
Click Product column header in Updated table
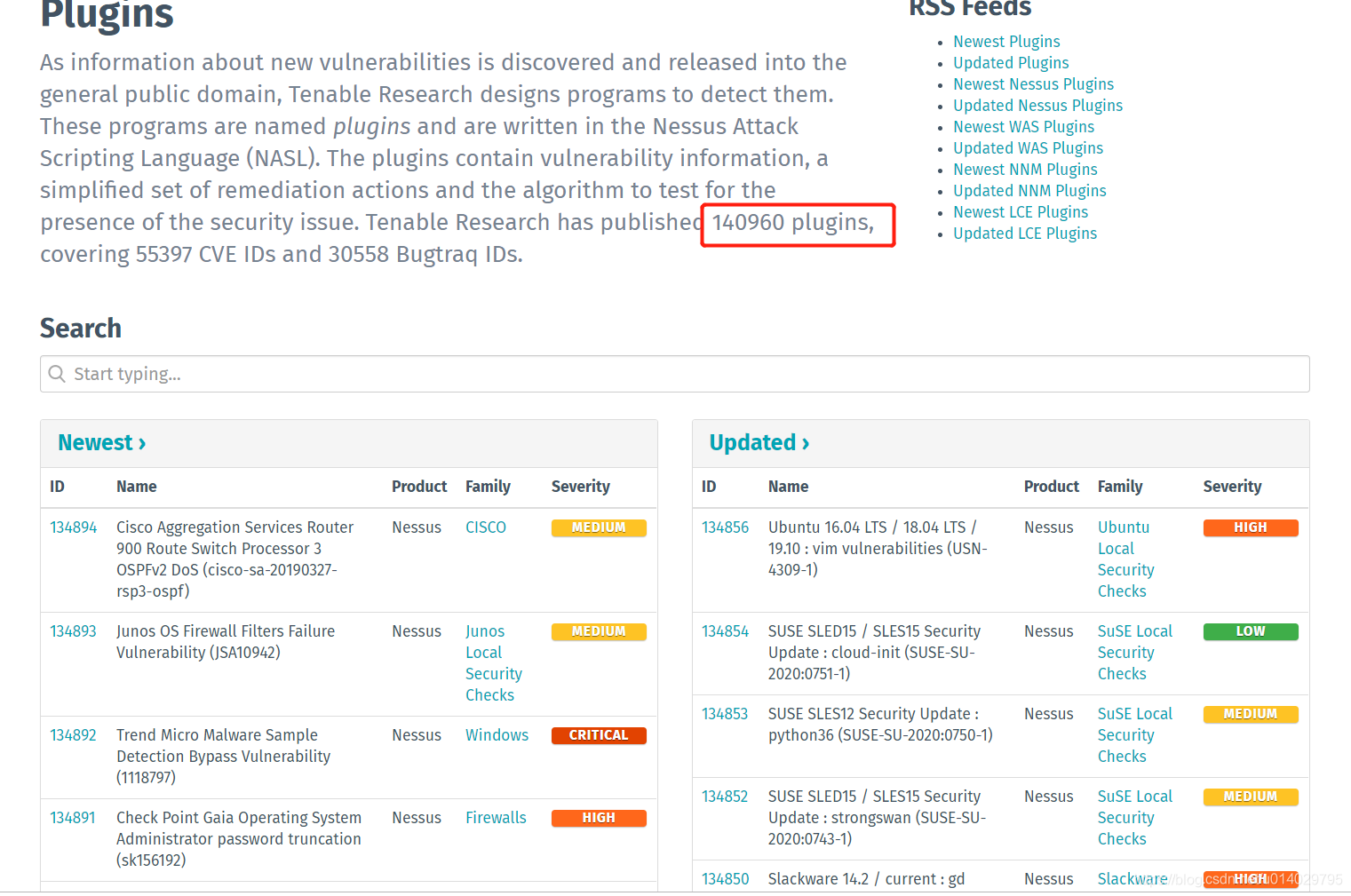1052,487
